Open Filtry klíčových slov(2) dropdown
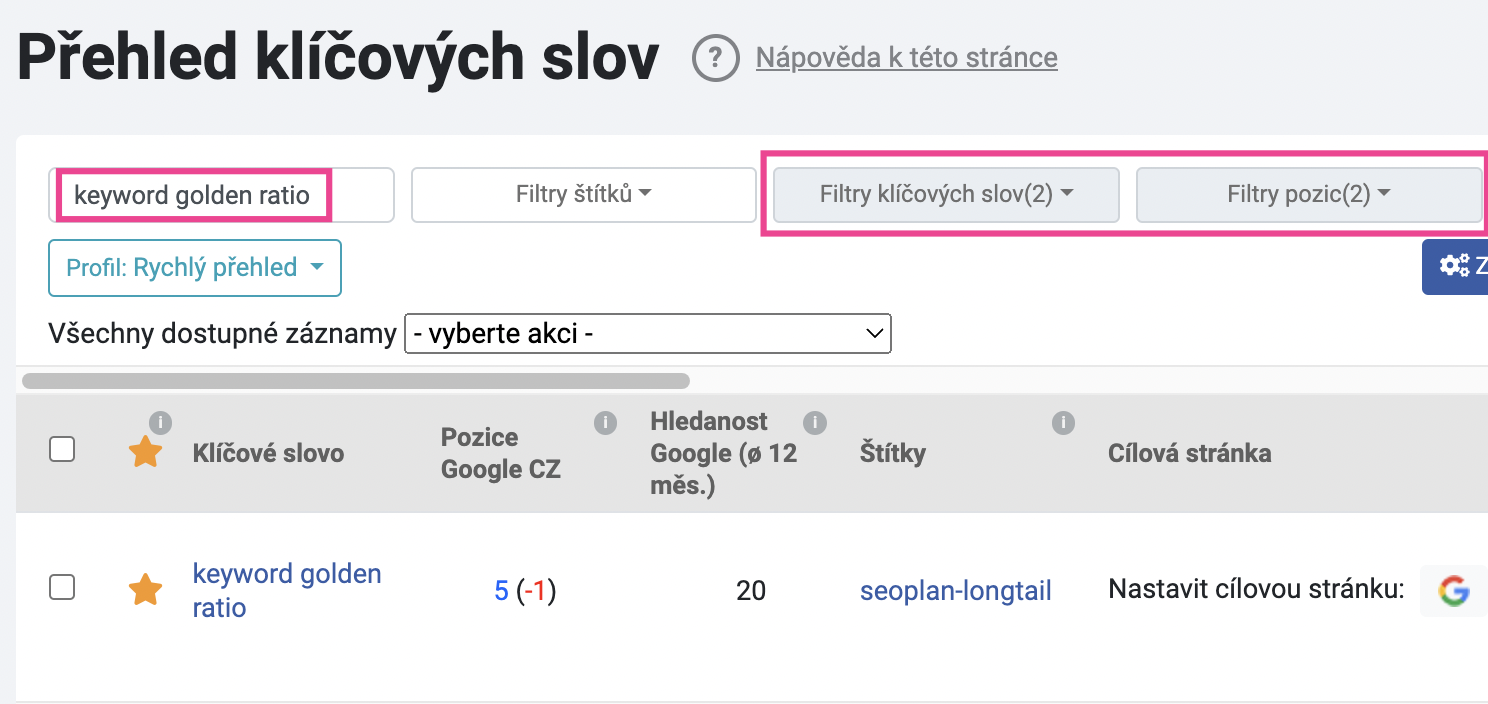The width and height of the screenshot is (1488, 704). point(946,194)
